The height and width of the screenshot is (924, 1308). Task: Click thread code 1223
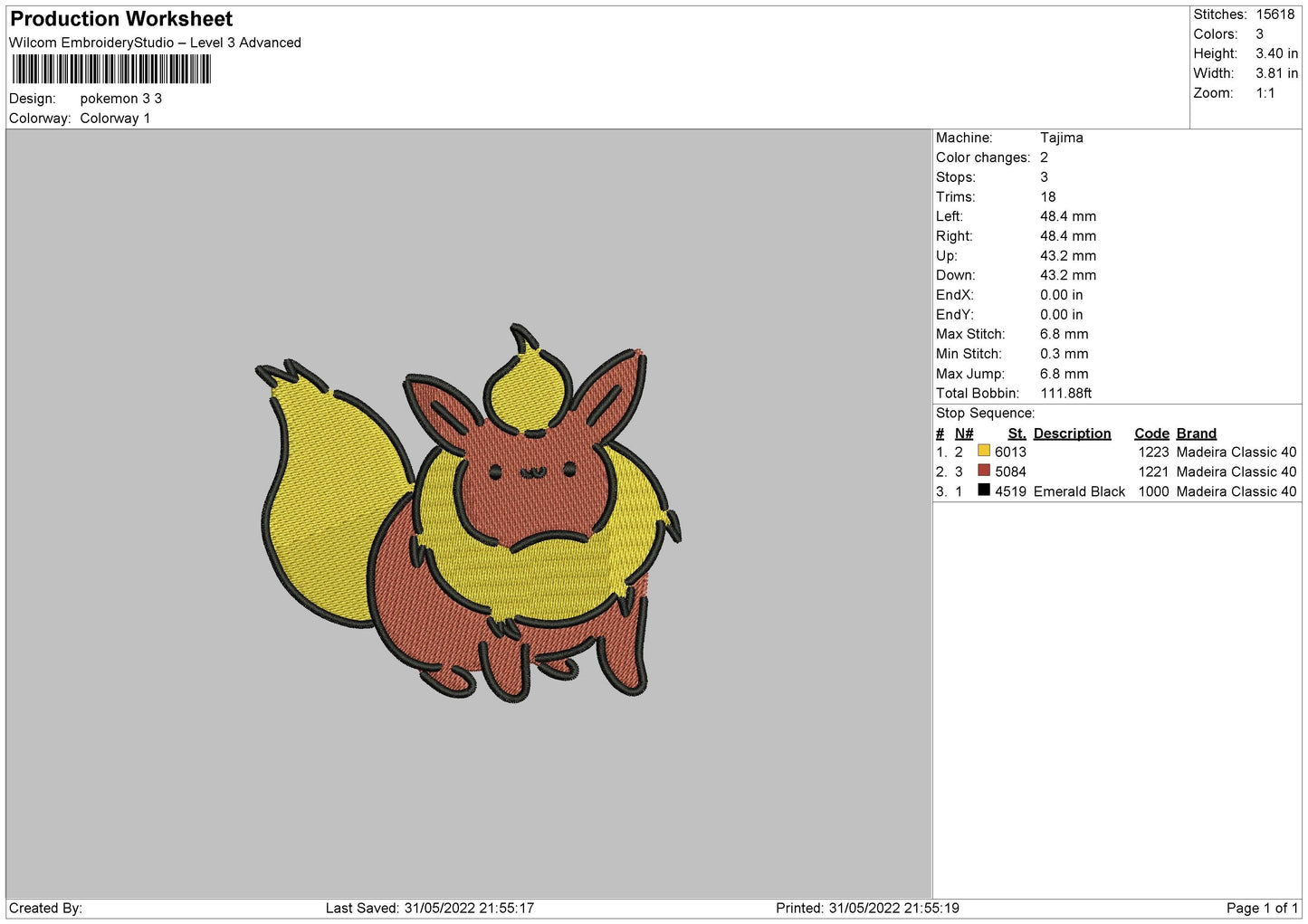(x=1153, y=452)
